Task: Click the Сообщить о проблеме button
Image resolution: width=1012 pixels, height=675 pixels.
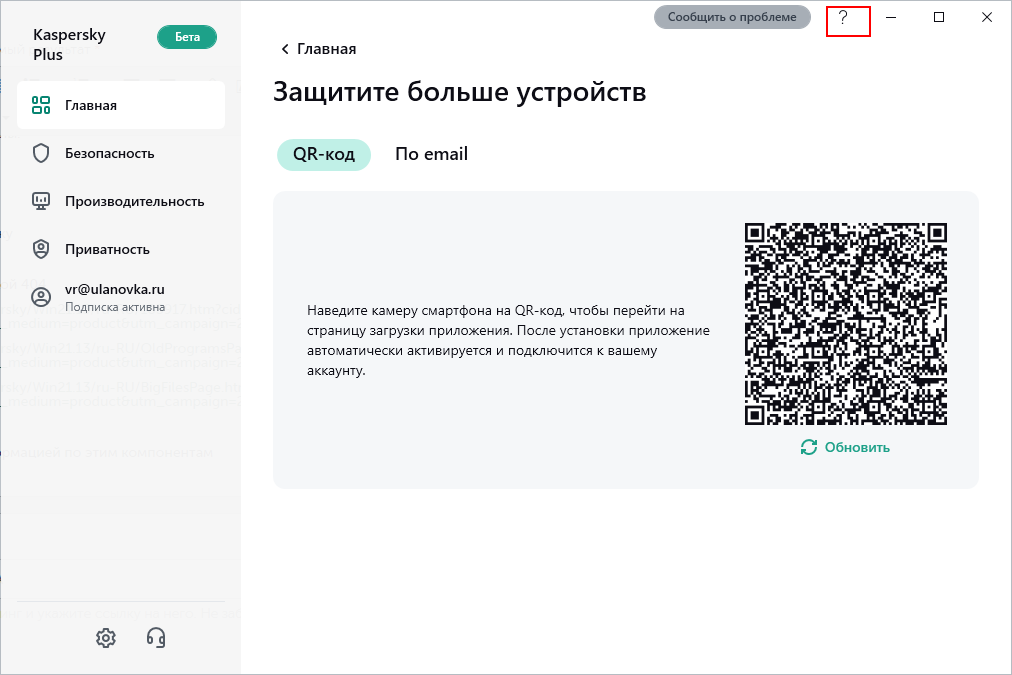Action: point(732,17)
